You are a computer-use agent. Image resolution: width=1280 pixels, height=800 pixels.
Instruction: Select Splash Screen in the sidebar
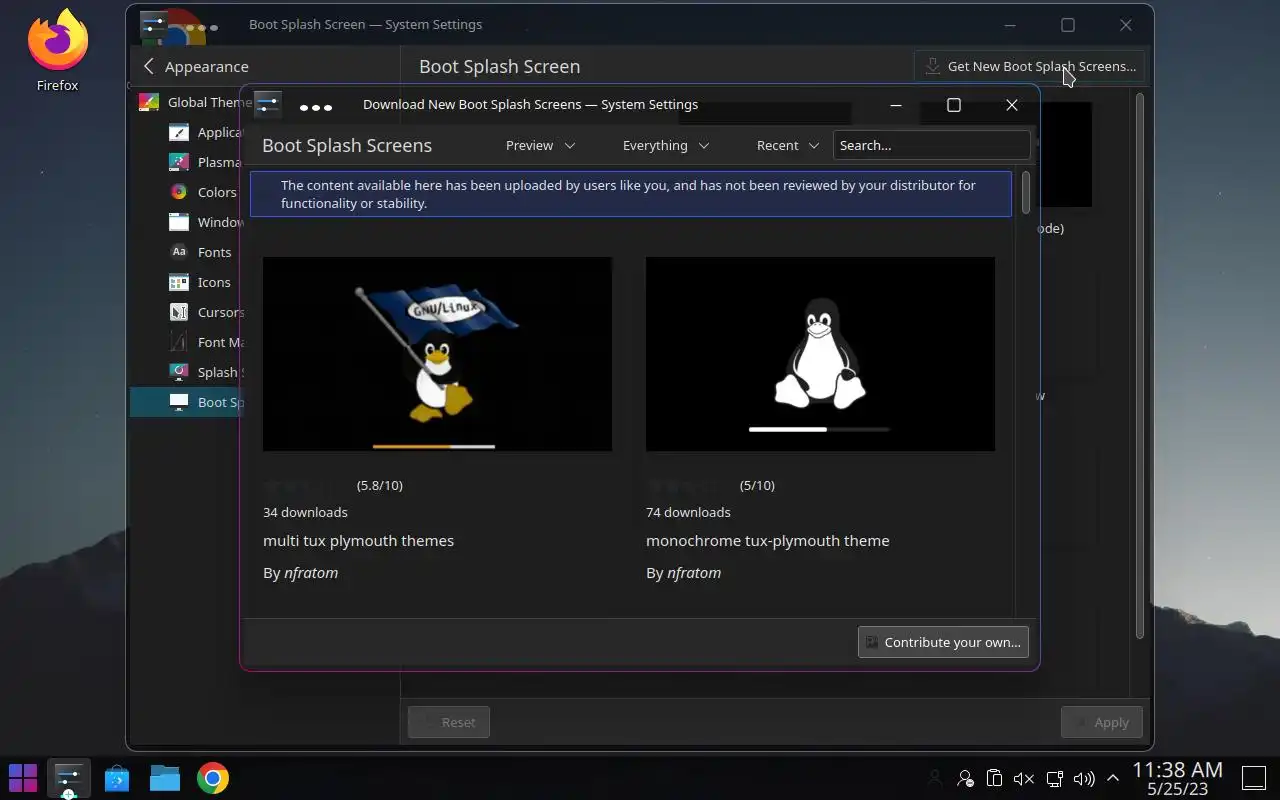coord(204,372)
